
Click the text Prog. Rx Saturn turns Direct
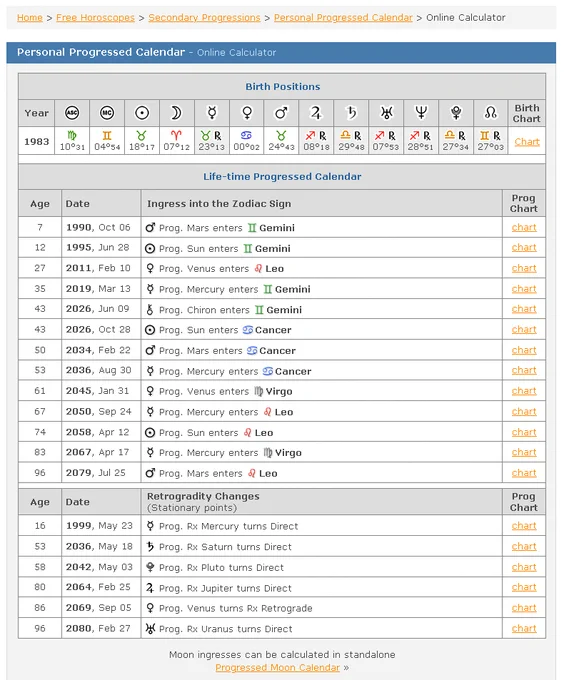[225, 547]
